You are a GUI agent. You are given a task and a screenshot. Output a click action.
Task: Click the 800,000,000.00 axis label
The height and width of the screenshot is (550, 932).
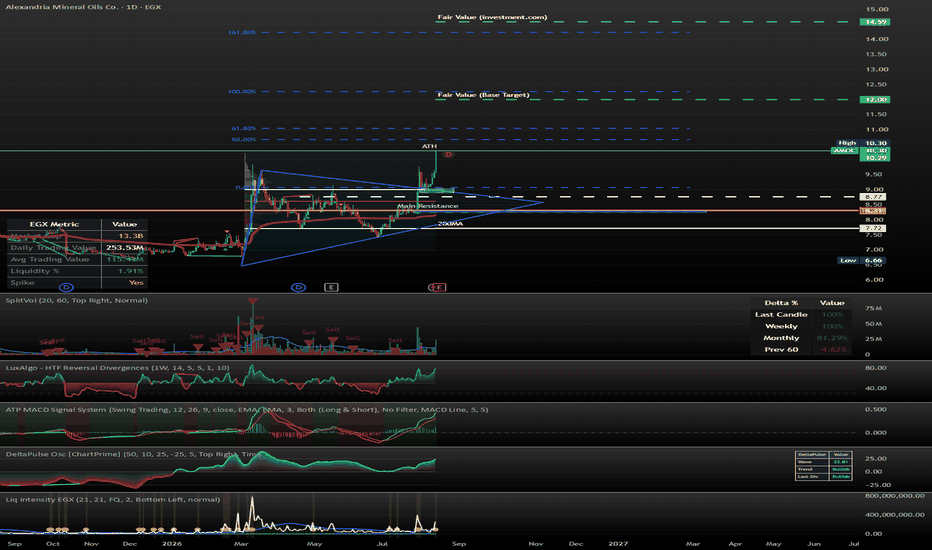pyautogui.click(x=895, y=495)
